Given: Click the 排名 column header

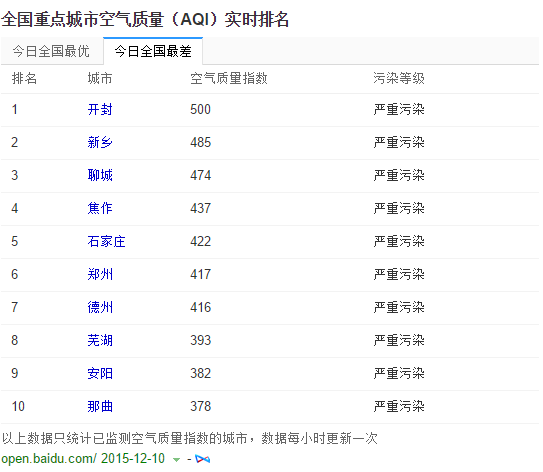Looking at the screenshot, I should click(24, 79).
